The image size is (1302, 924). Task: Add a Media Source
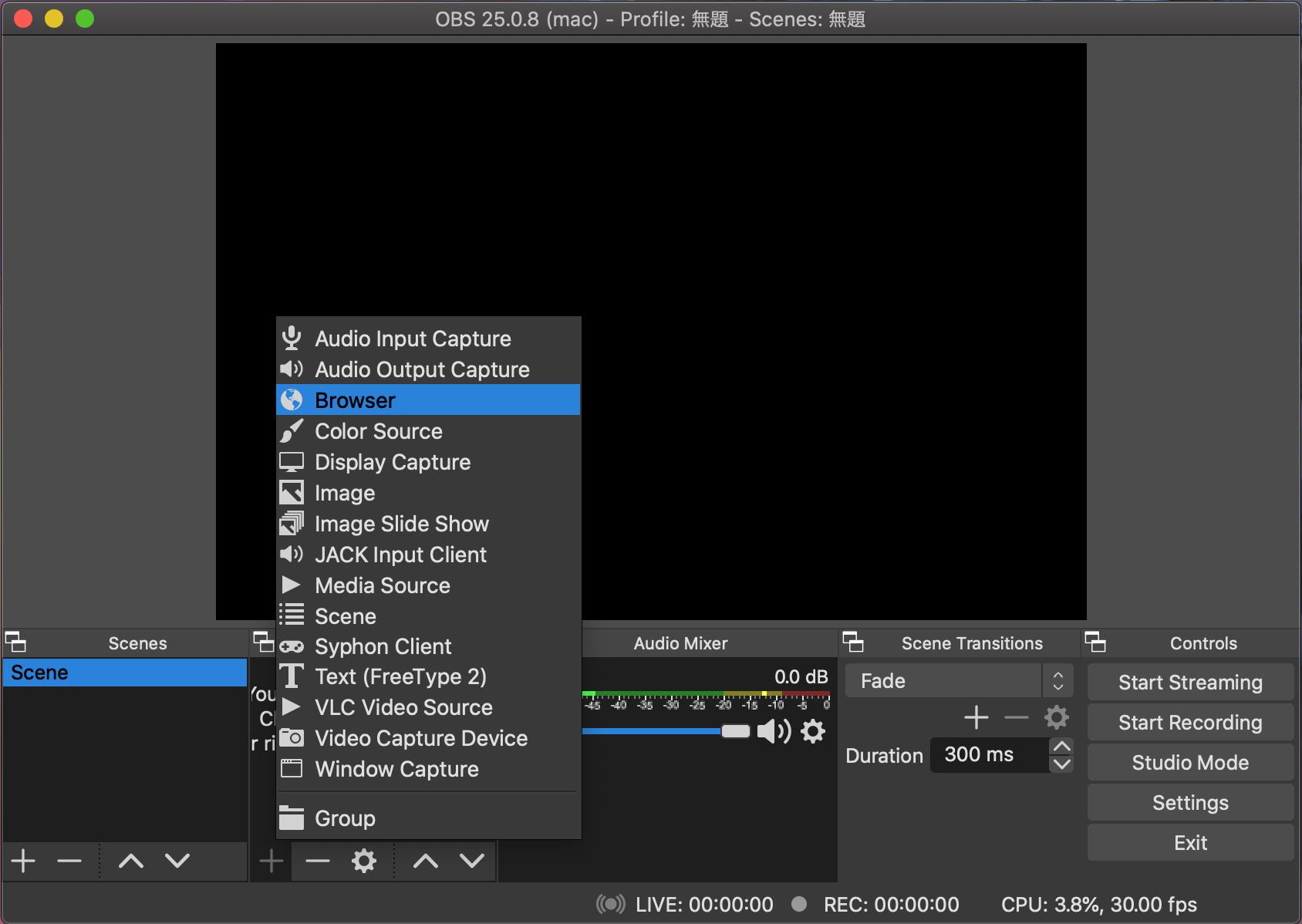[428, 585]
